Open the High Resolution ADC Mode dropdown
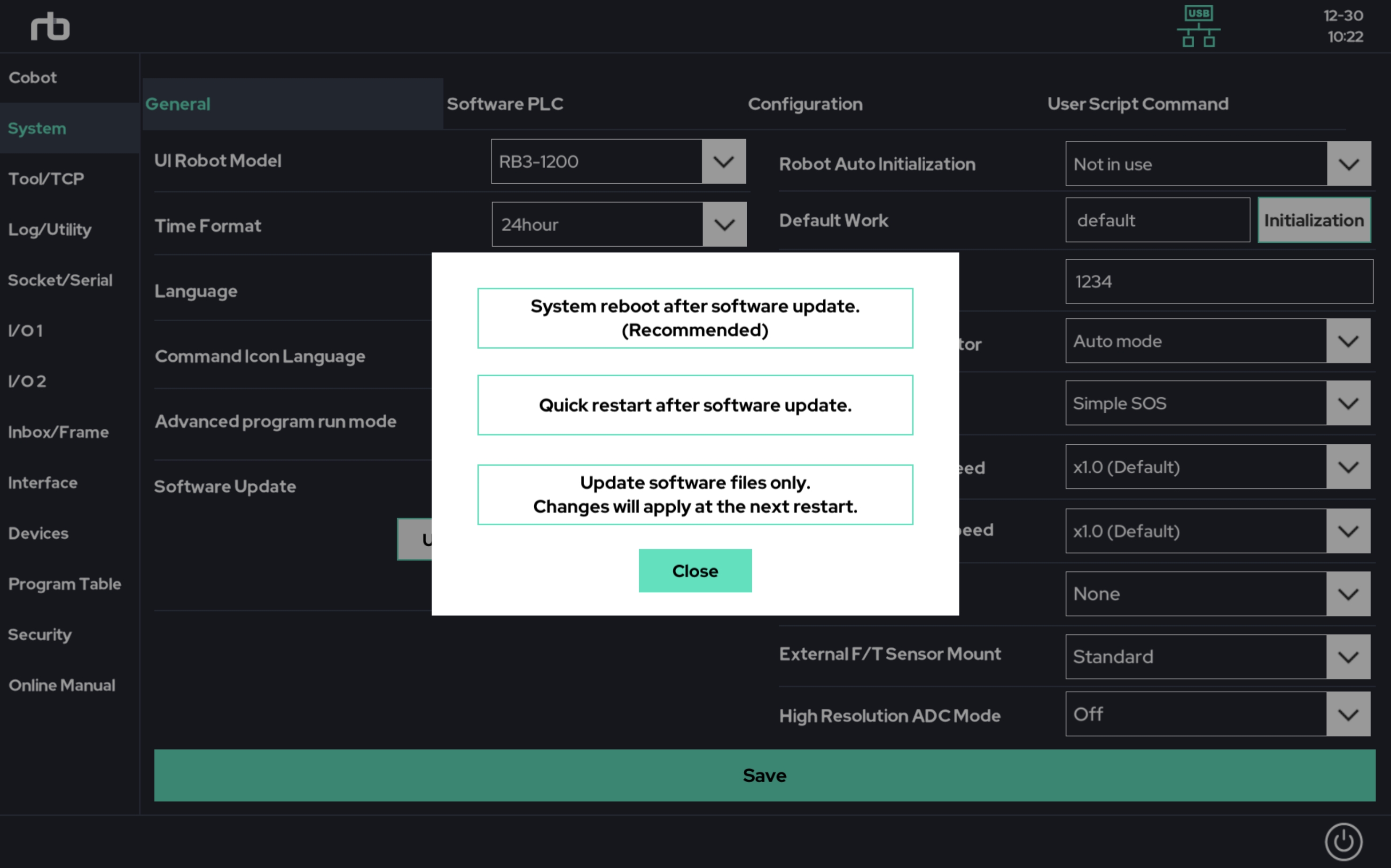The image size is (1391, 868). [x=1347, y=714]
